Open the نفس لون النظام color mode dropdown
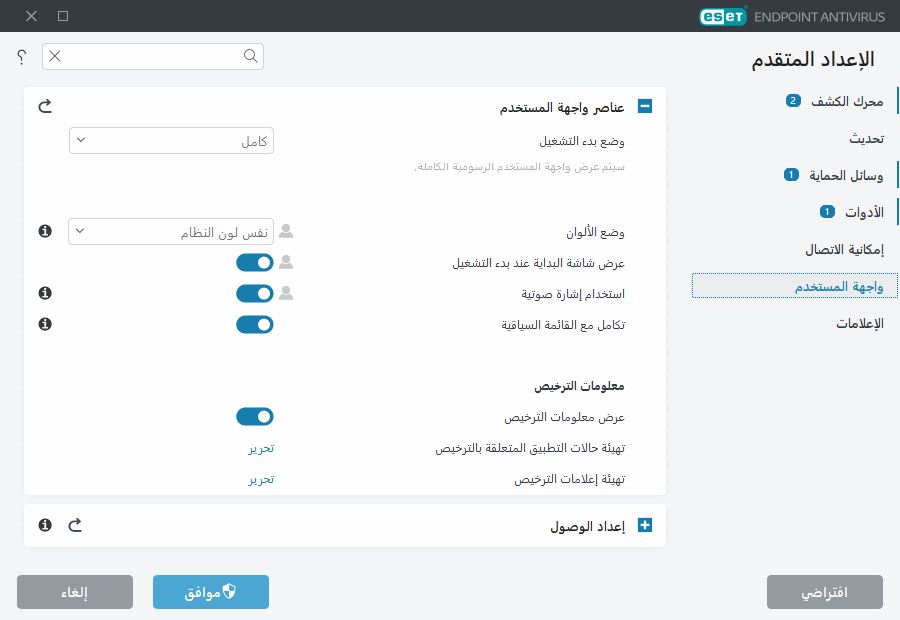Viewport: 900px width, 620px height. point(171,231)
